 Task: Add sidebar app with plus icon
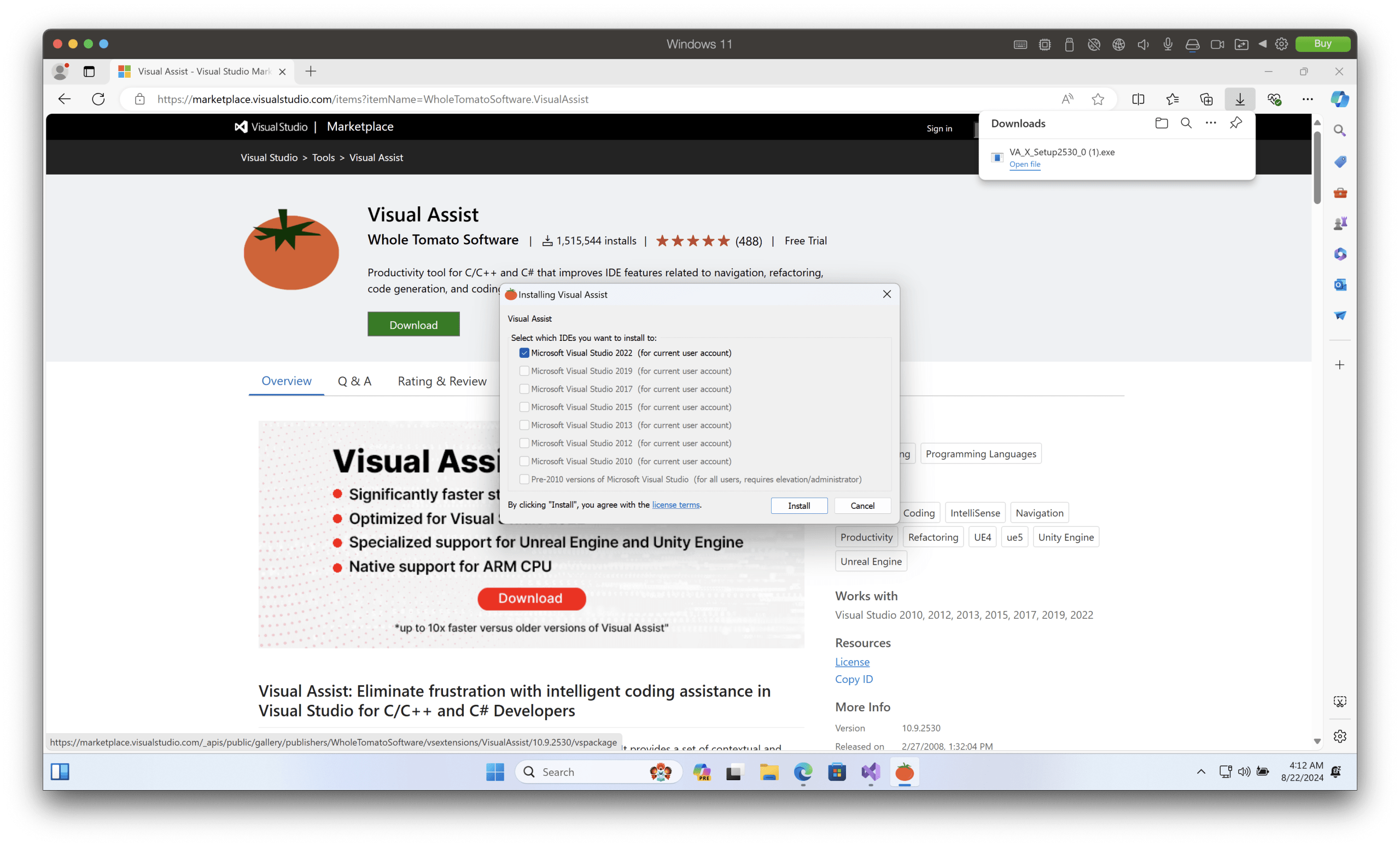tap(1340, 365)
